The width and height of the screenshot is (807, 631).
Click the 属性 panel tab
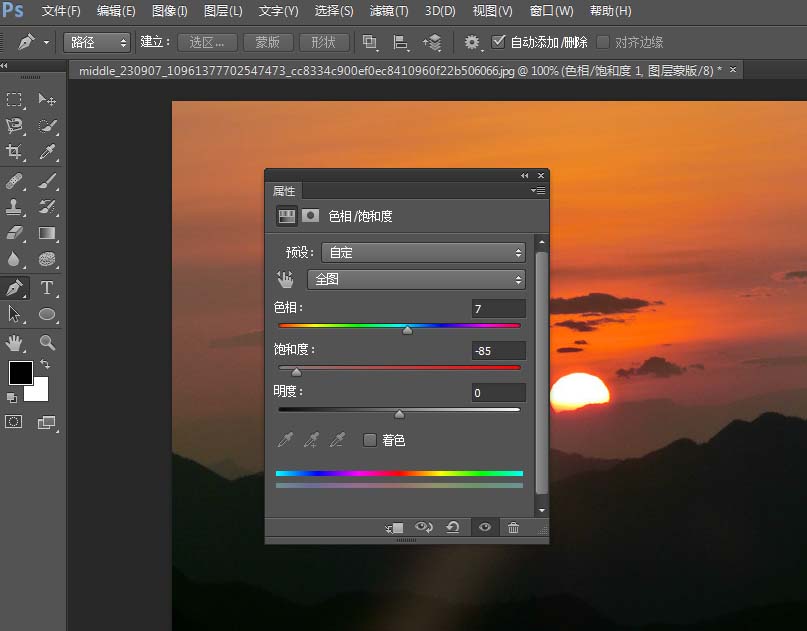[284, 191]
